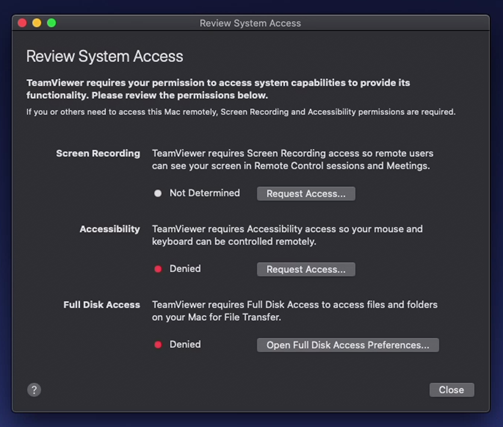The width and height of the screenshot is (503, 427).
Task: Click the red Denied dot for Full Disk Access
Action: coord(158,345)
